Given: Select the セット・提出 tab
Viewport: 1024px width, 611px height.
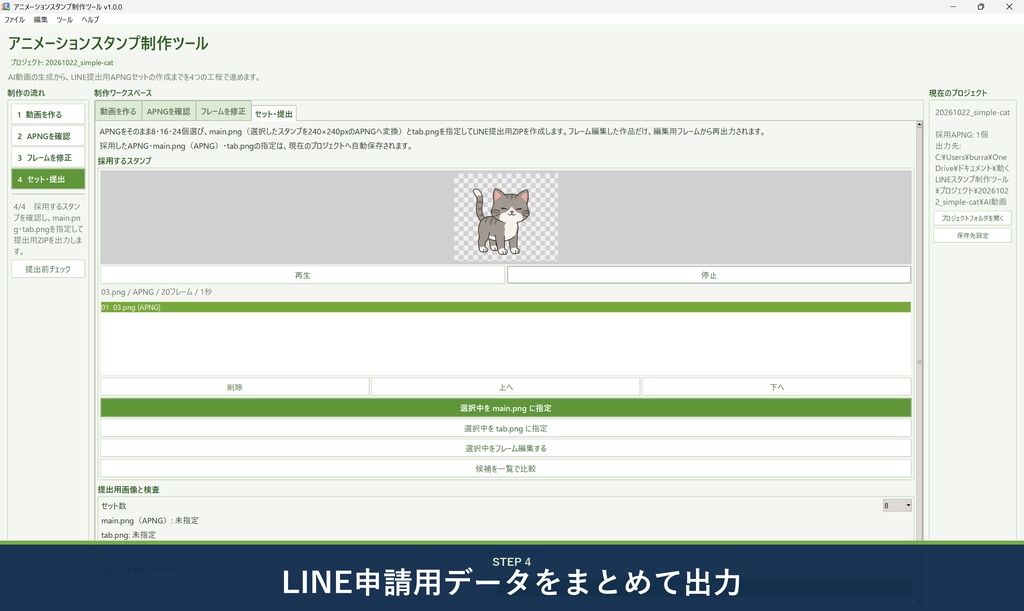Looking at the screenshot, I should [274, 114].
